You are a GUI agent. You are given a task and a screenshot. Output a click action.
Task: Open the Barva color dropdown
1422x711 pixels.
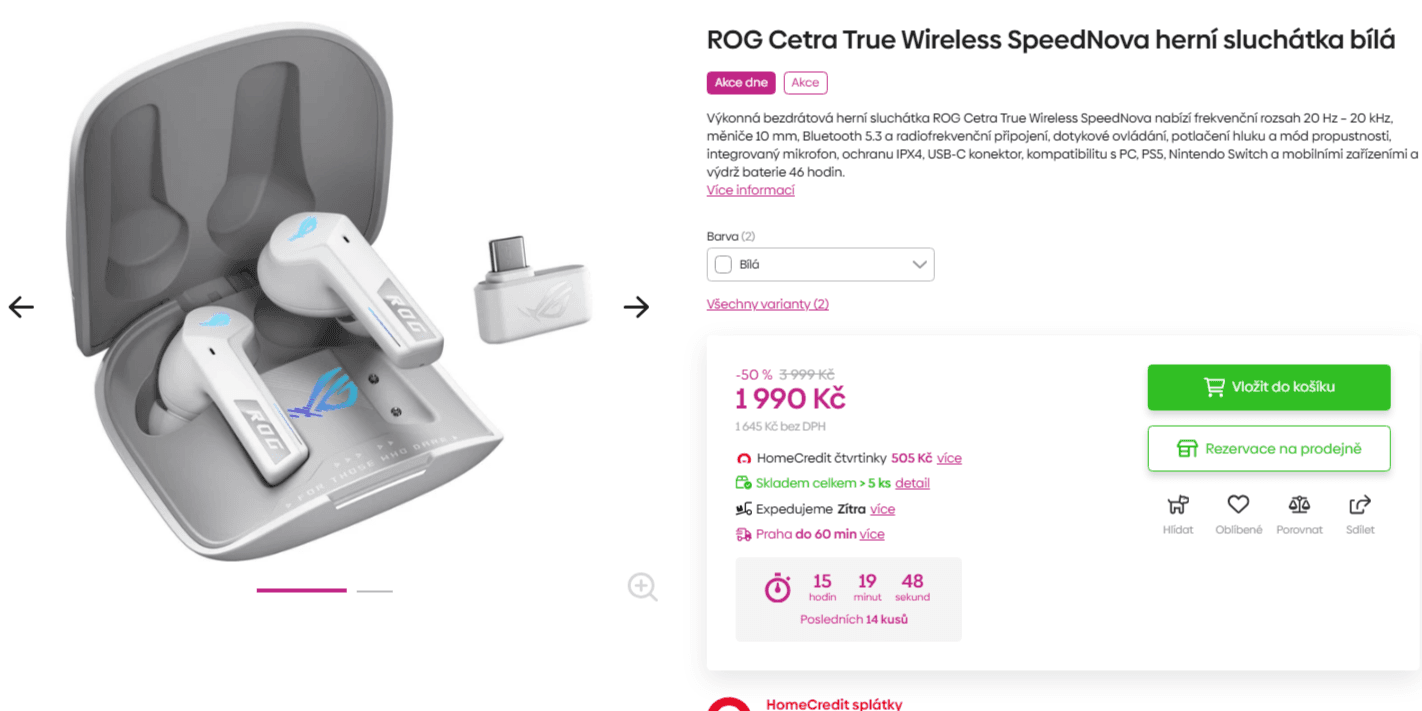click(x=820, y=265)
